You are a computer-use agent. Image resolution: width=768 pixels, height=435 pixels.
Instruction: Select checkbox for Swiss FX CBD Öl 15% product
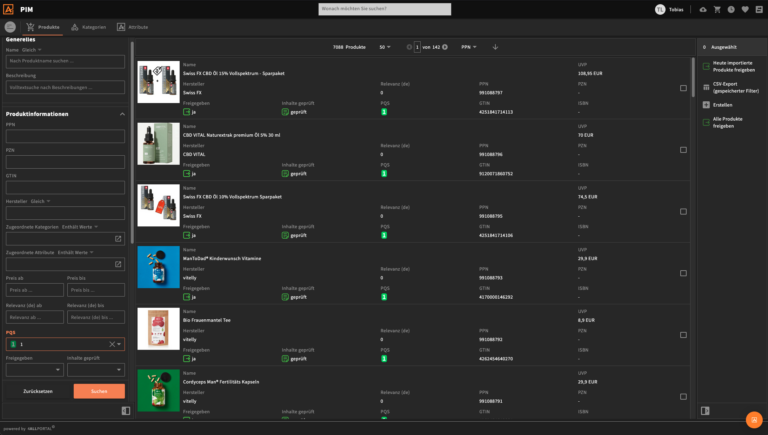(683, 88)
